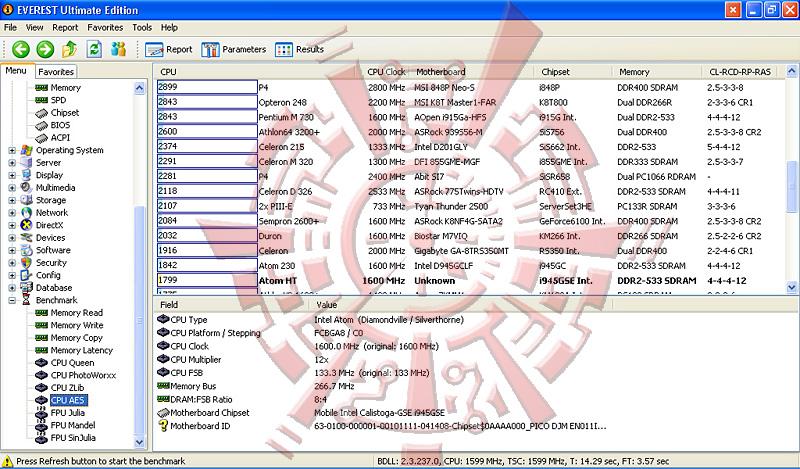
Task: Sort results by CPU column header
Action: tap(258, 72)
